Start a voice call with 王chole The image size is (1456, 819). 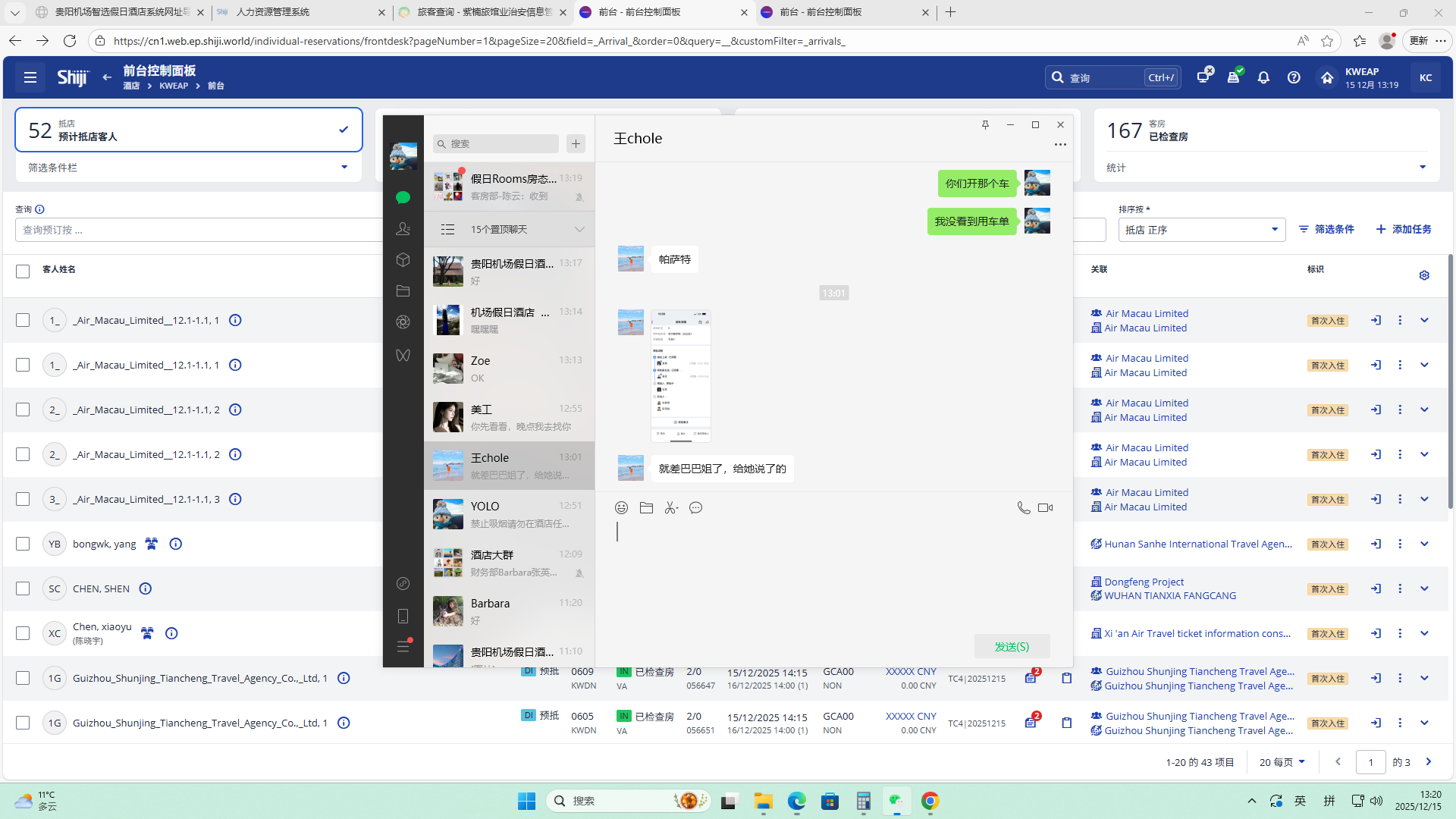tap(1023, 507)
